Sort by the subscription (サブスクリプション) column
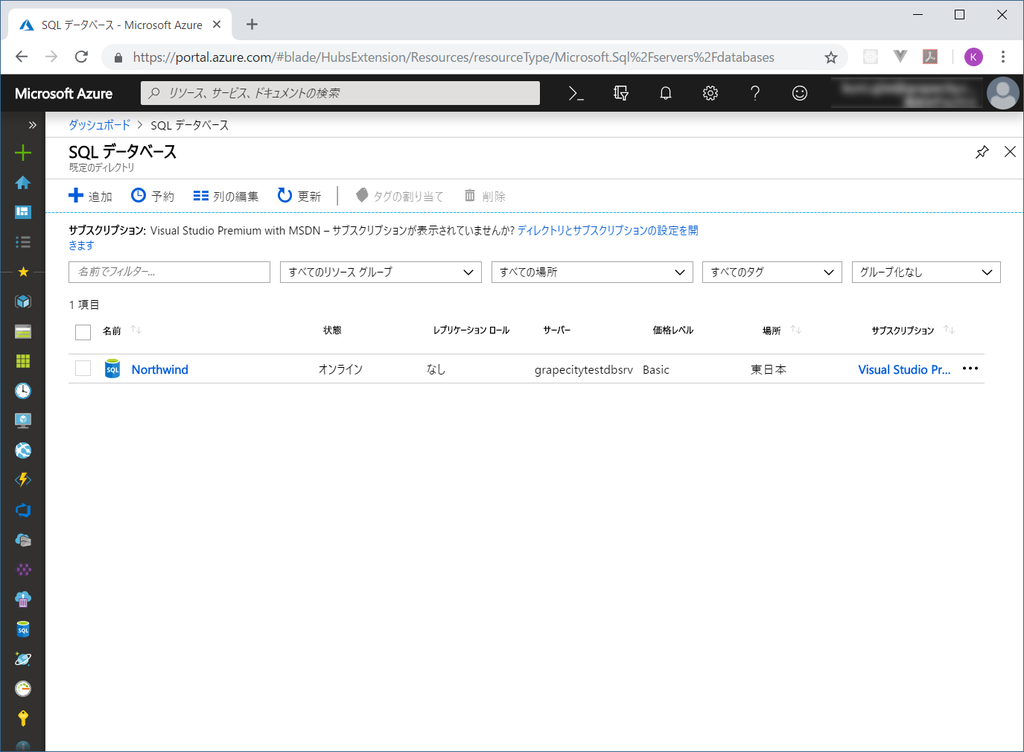 coord(912,330)
